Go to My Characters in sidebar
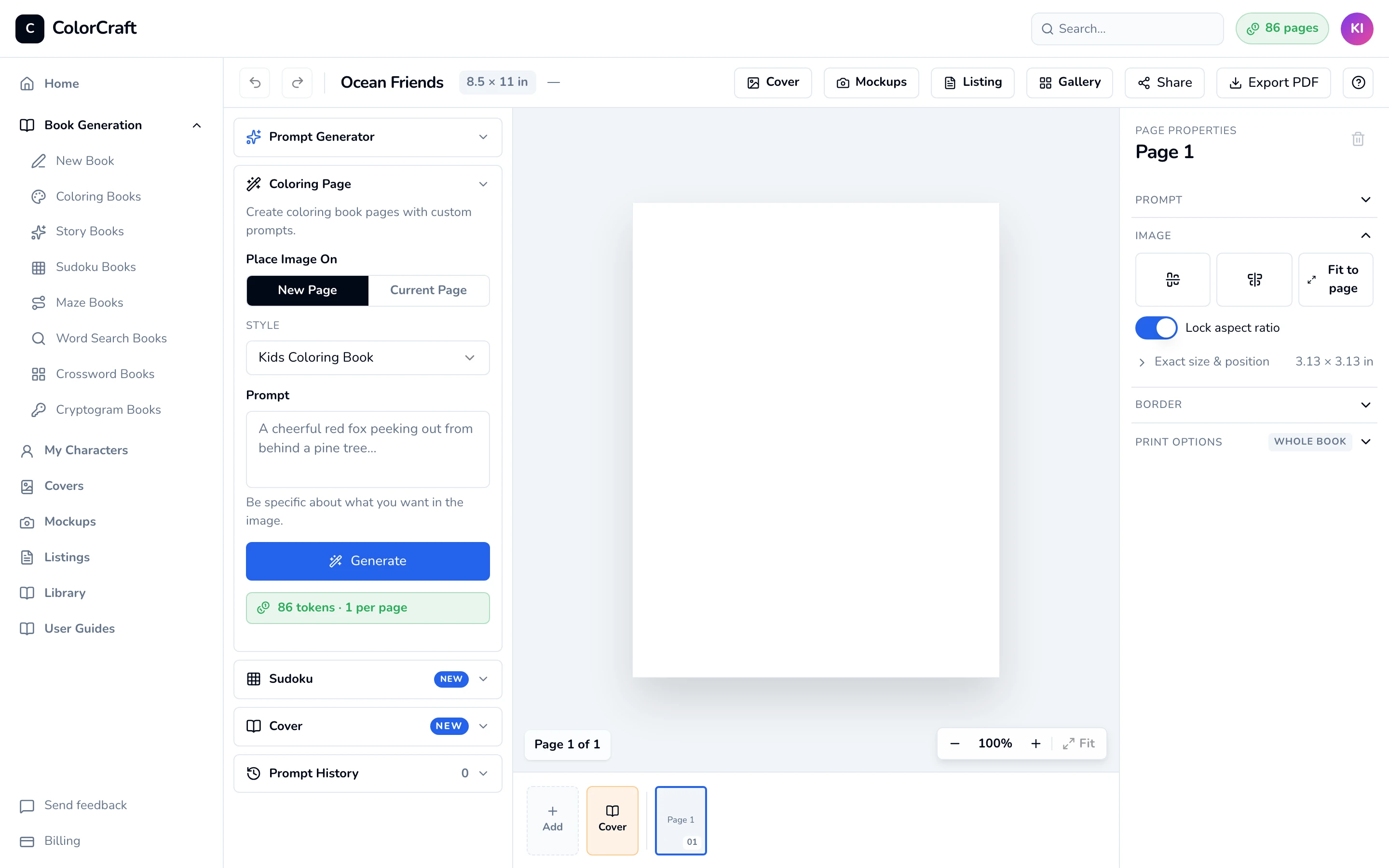The image size is (1389, 868). point(86,450)
